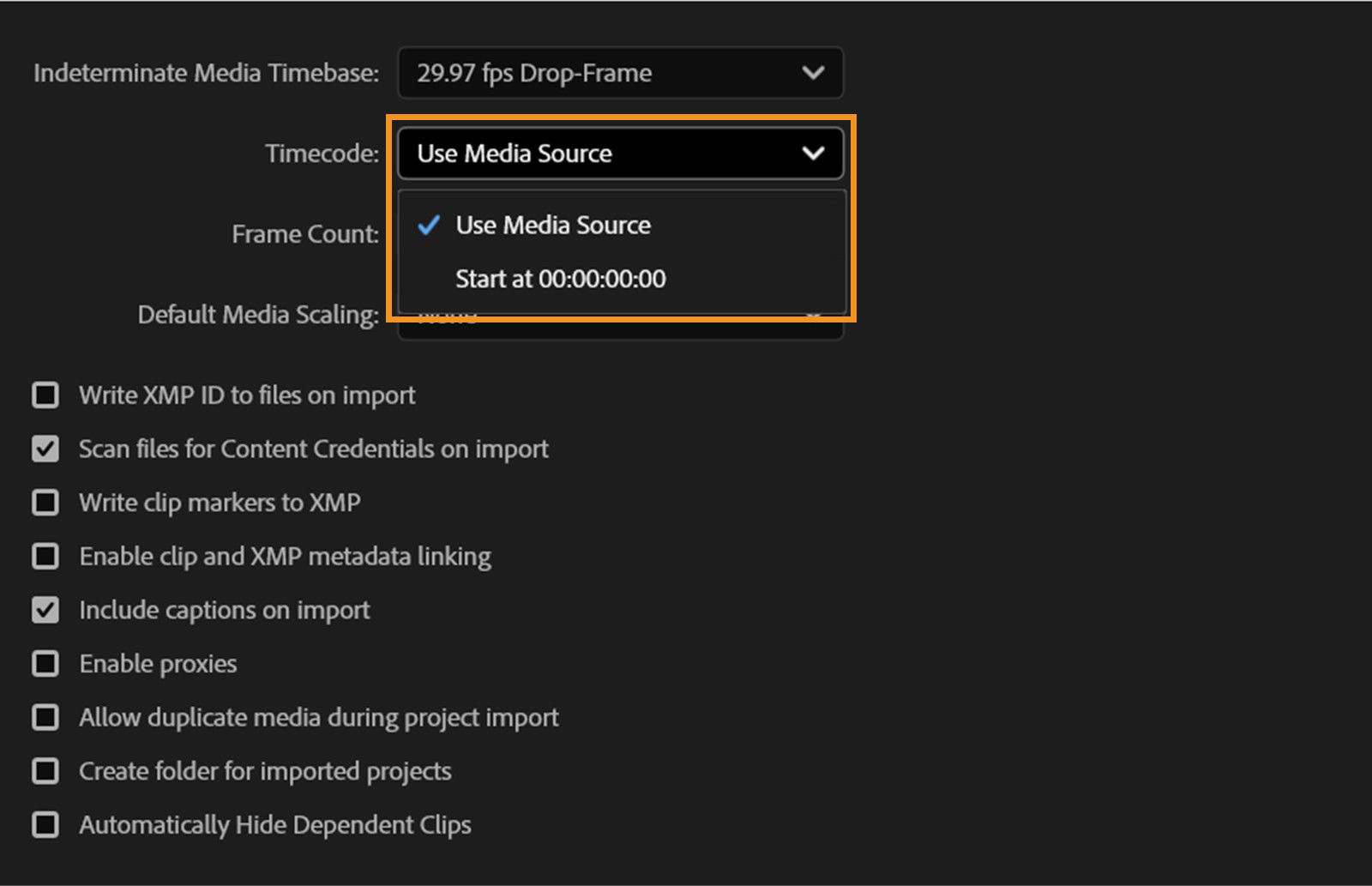
Task: Enable proxies
Action: coord(45,663)
